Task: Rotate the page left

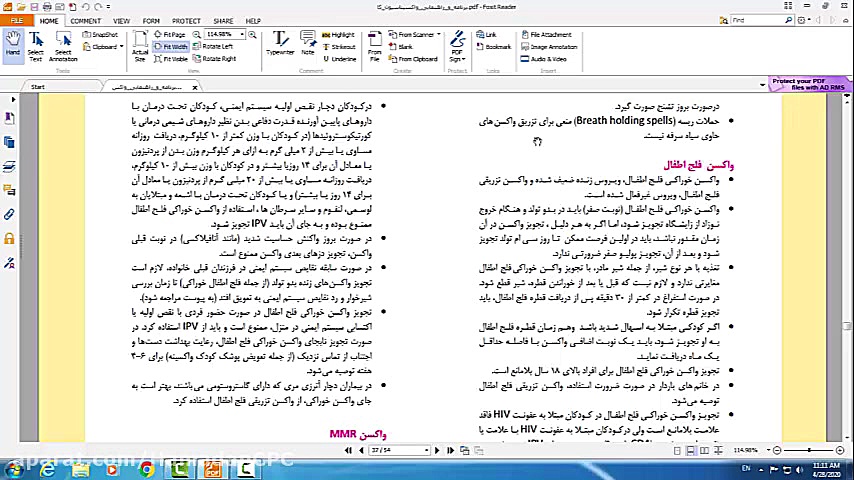Action: click(x=213, y=47)
